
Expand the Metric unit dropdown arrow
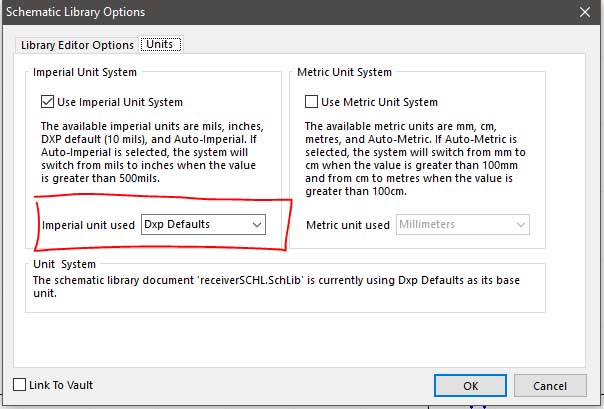click(x=520, y=225)
